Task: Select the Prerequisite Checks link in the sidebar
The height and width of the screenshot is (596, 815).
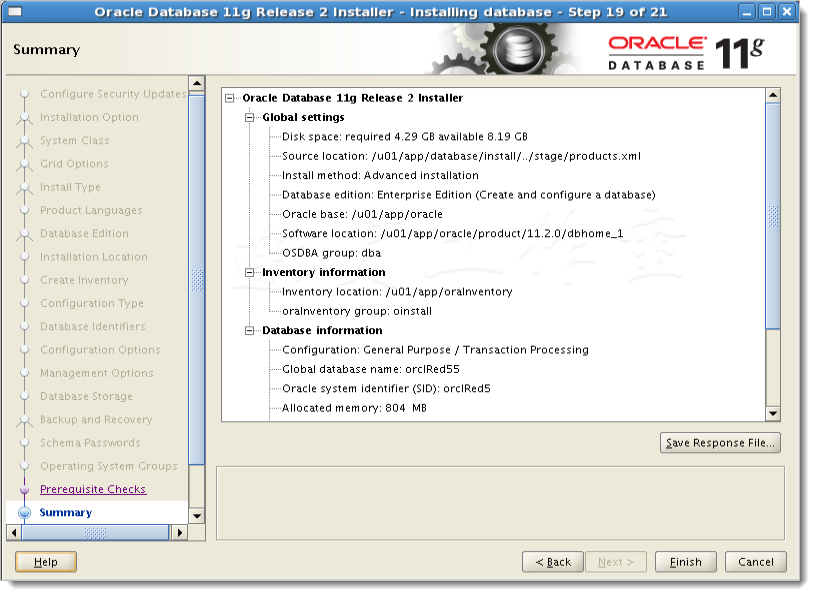Action: point(92,489)
